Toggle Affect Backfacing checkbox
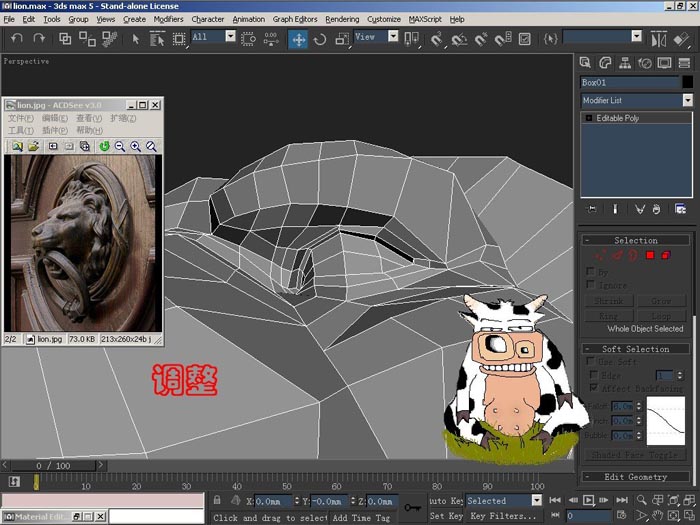700x525 pixels. tap(594, 388)
